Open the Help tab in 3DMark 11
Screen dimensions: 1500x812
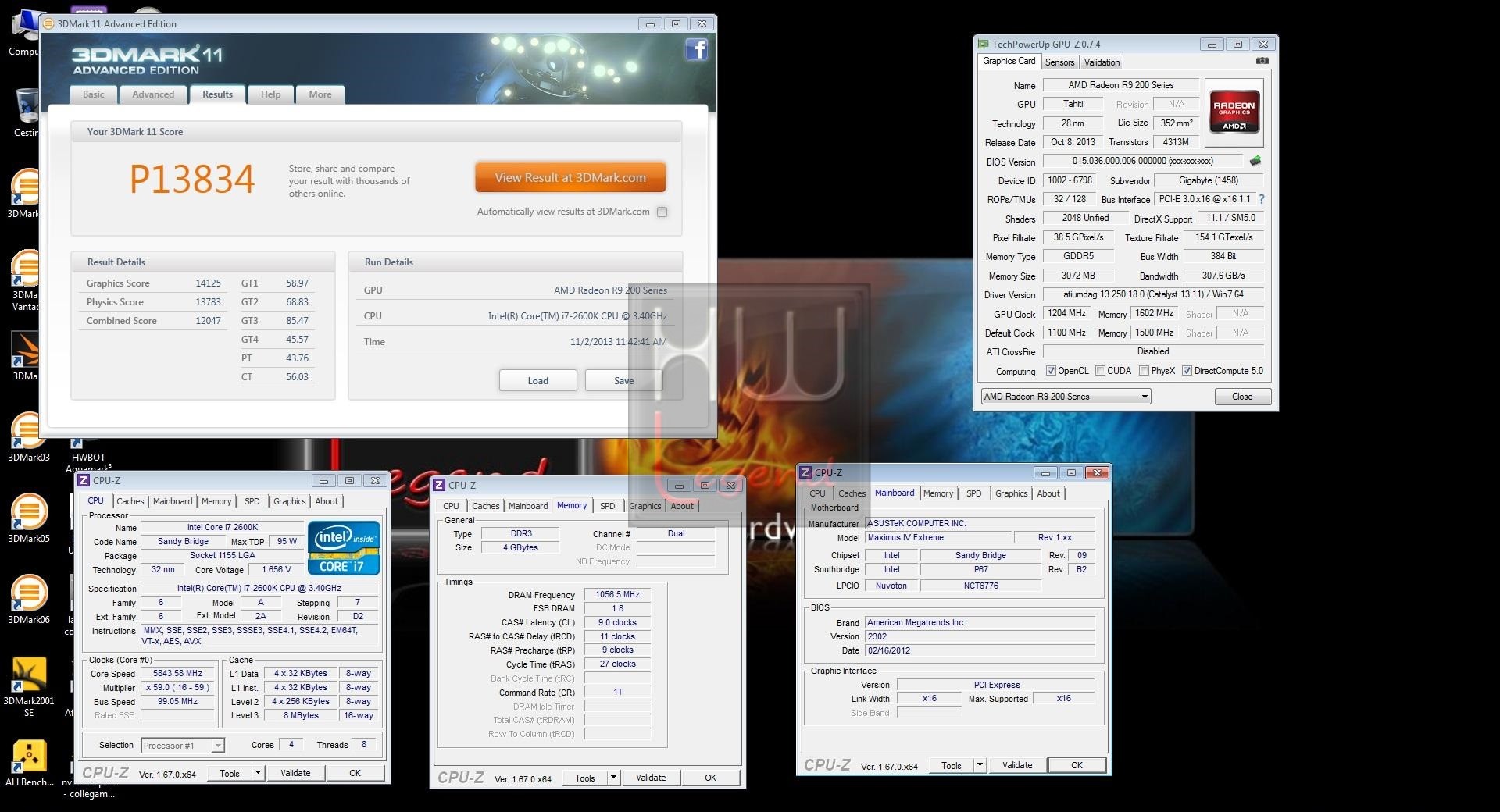tap(270, 94)
